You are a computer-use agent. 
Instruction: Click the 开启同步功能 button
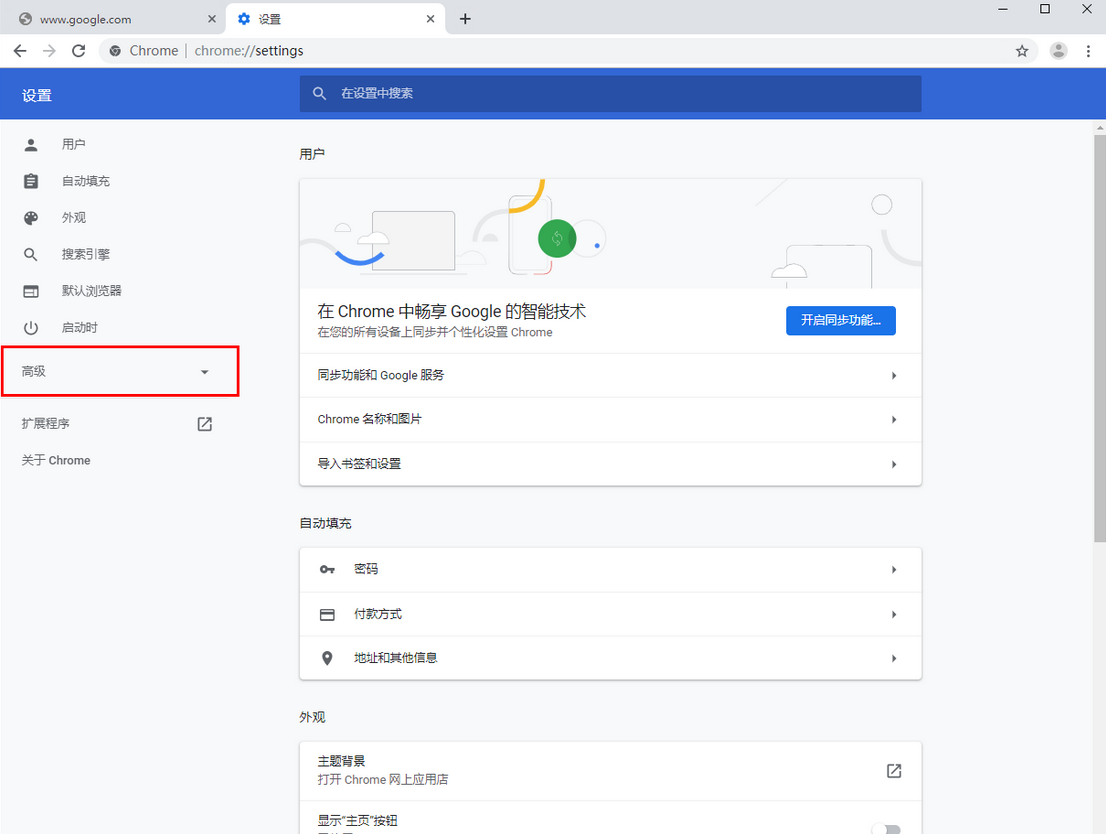840,320
